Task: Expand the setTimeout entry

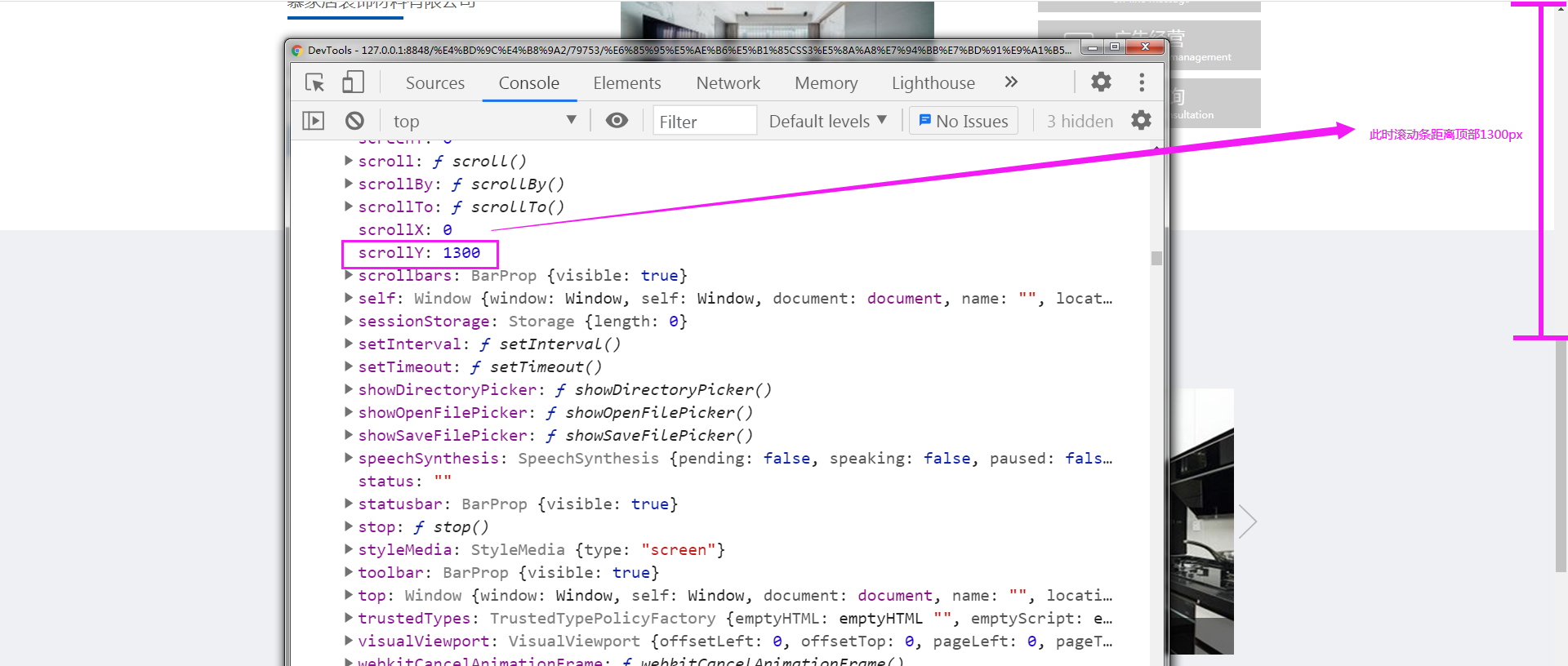Action: point(349,366)
